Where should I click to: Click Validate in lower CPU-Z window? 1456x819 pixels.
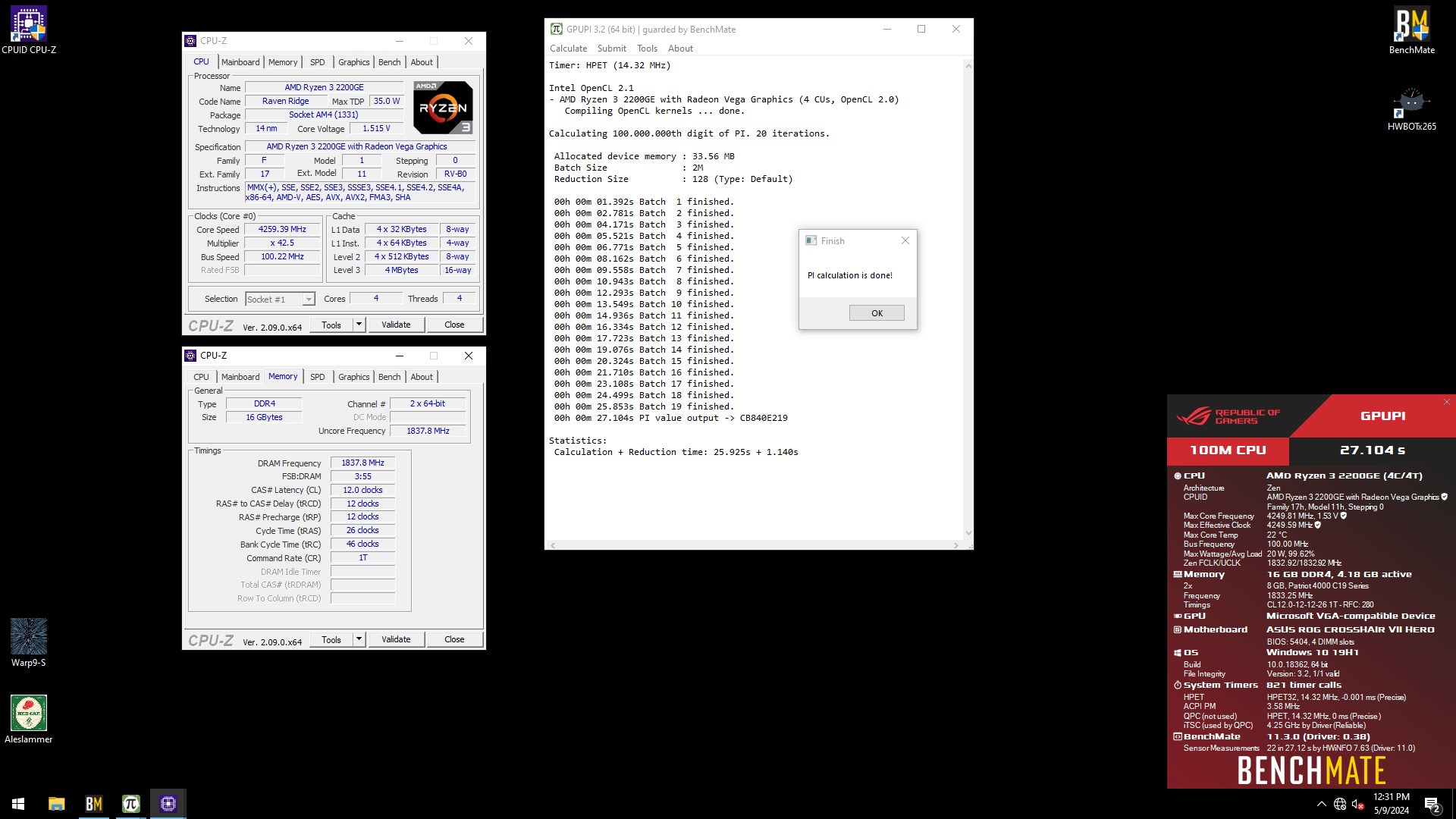(x=396, y=639)
